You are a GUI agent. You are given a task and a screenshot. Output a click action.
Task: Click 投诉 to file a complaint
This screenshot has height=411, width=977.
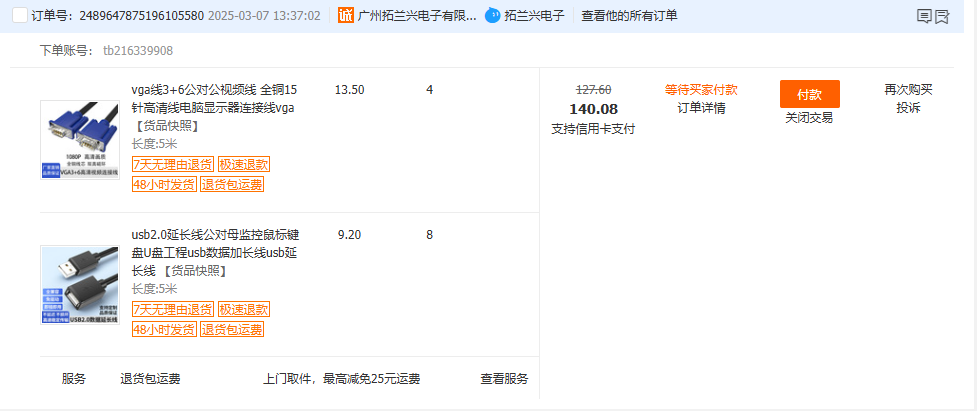point(908,108)
